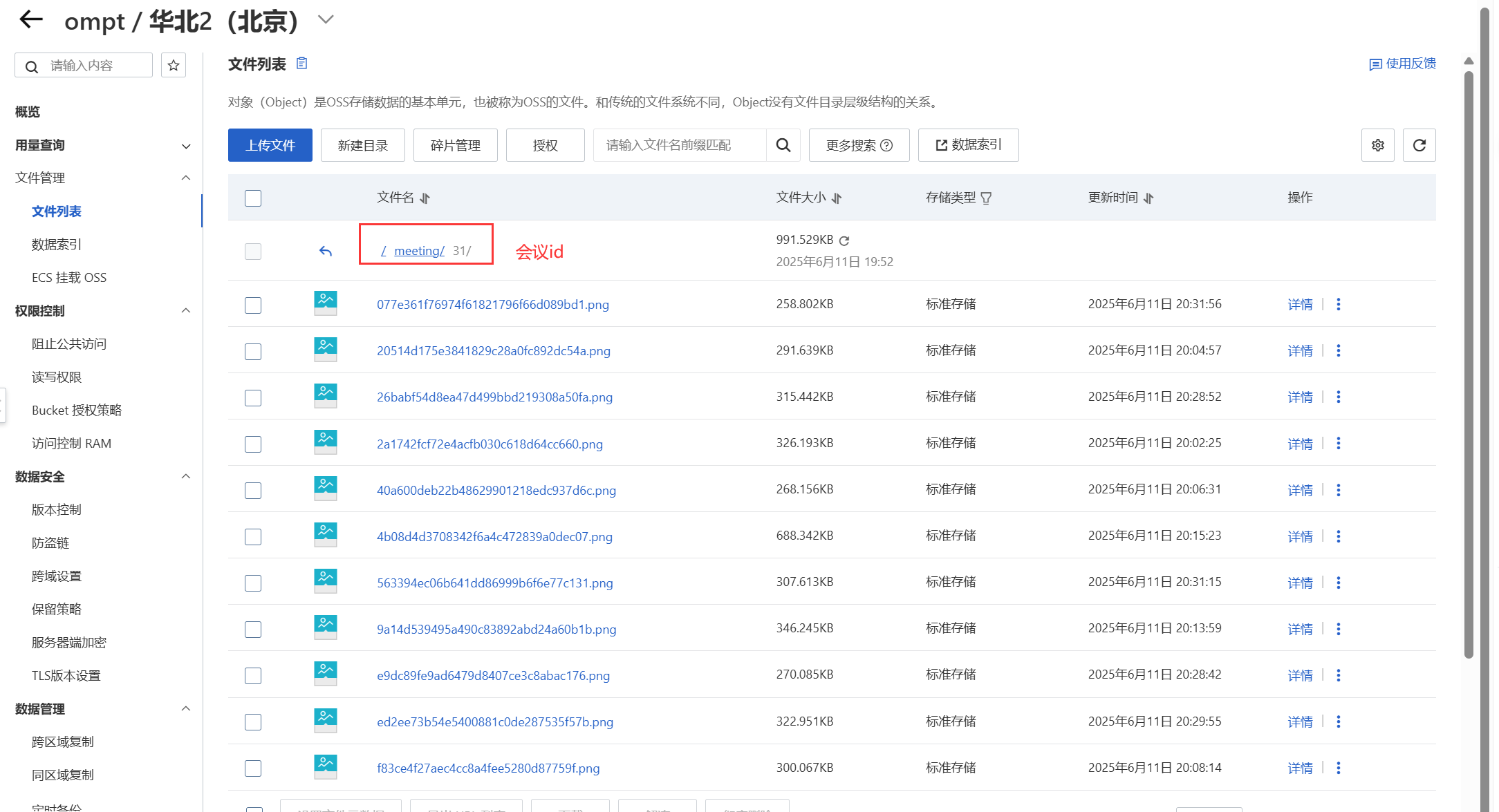Expand the 用量查询 sidebar section
The height and width of the screenshot is (812, 1499).
pyautogui.click(x=185, y=146)
